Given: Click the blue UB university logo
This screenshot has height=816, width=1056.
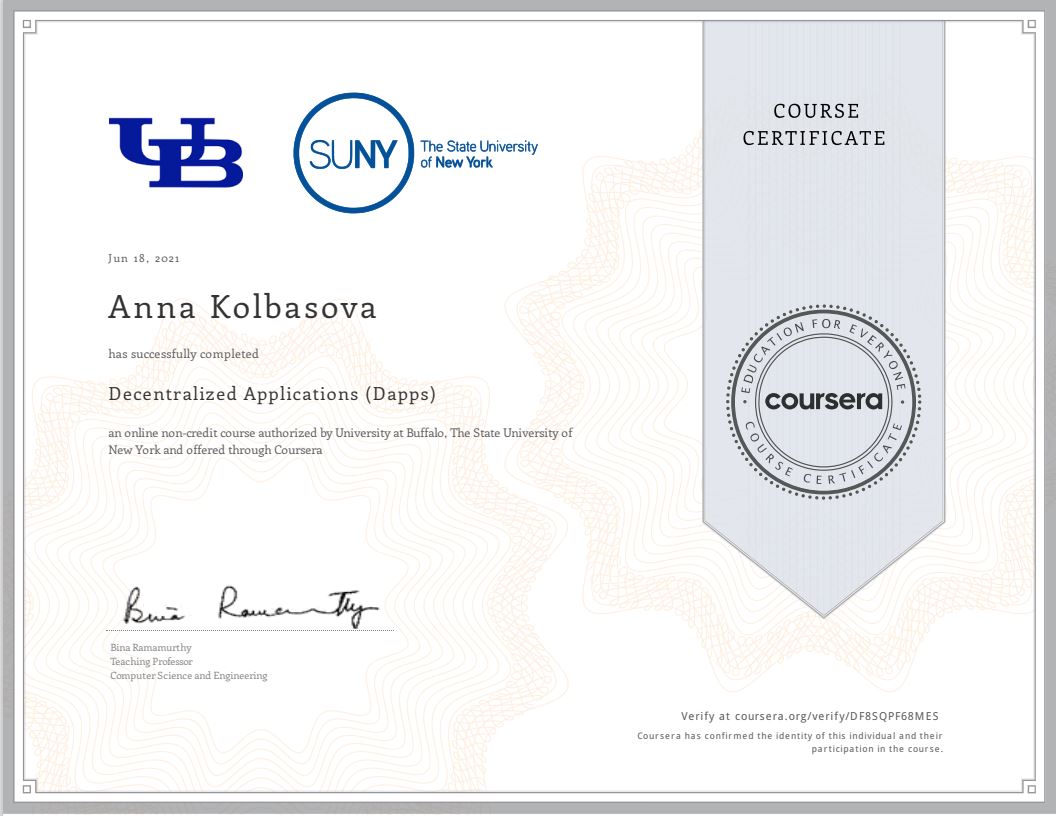Looking at the screenshot, I should (x=175, y=152).
